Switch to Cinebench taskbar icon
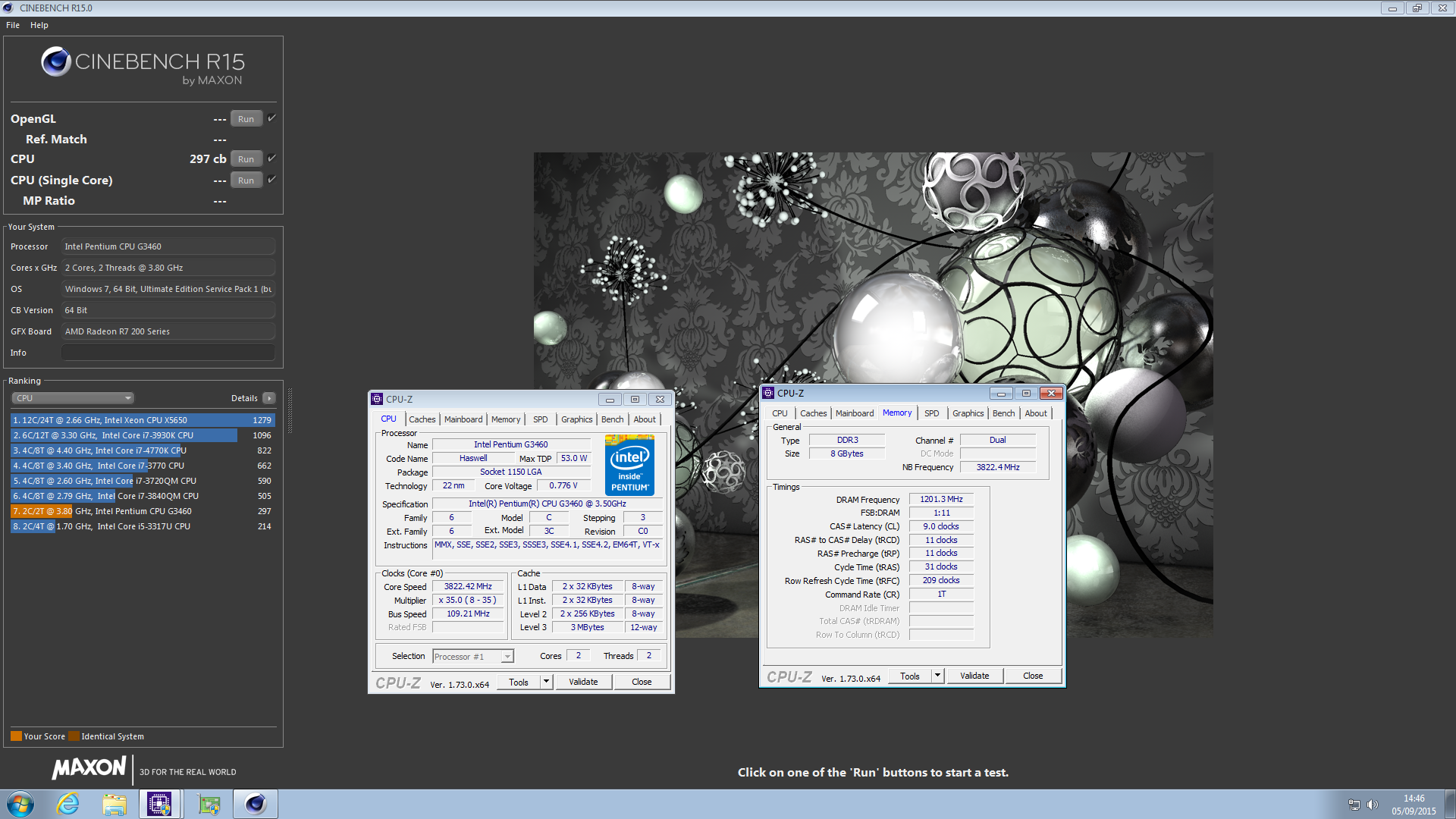 [256, 804]
